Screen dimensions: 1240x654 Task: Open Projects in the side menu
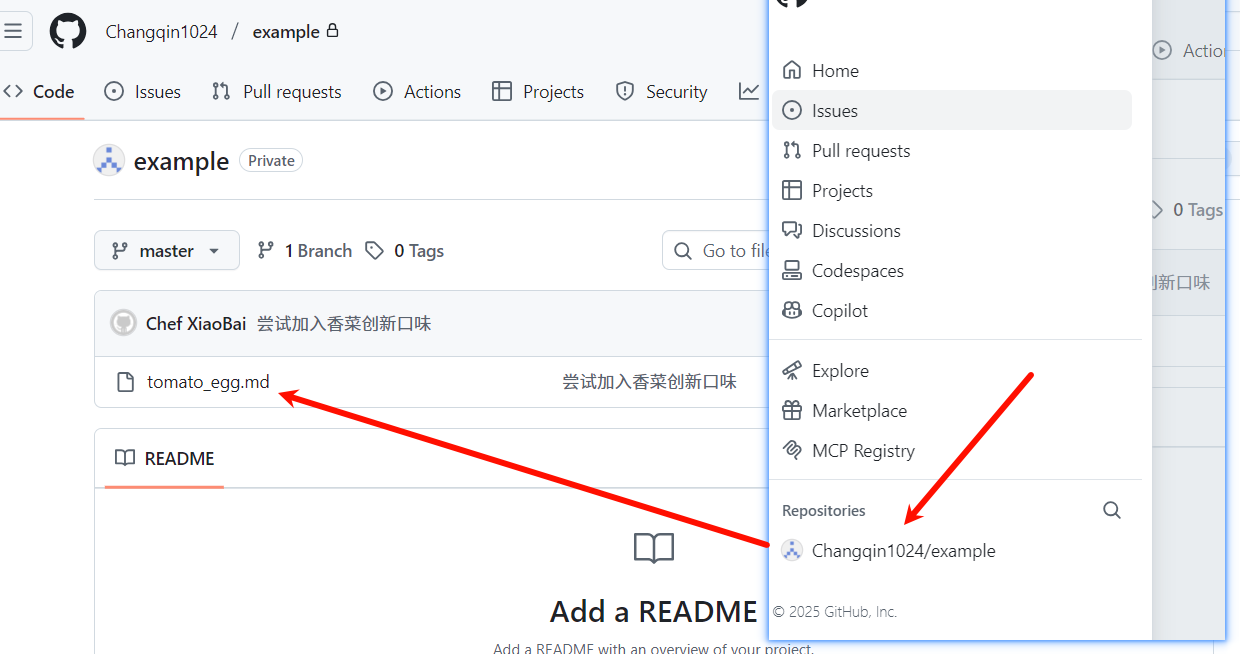(x=952, y=191)
